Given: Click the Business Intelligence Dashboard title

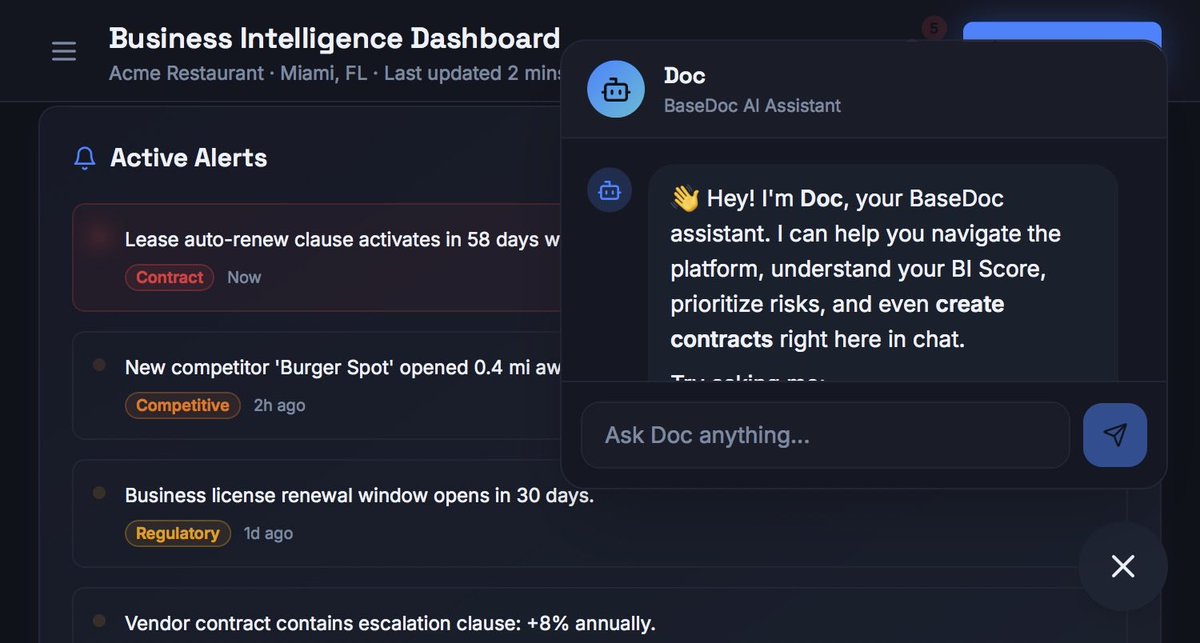Looking at the screenshot, I should click(x=334, y=38).
